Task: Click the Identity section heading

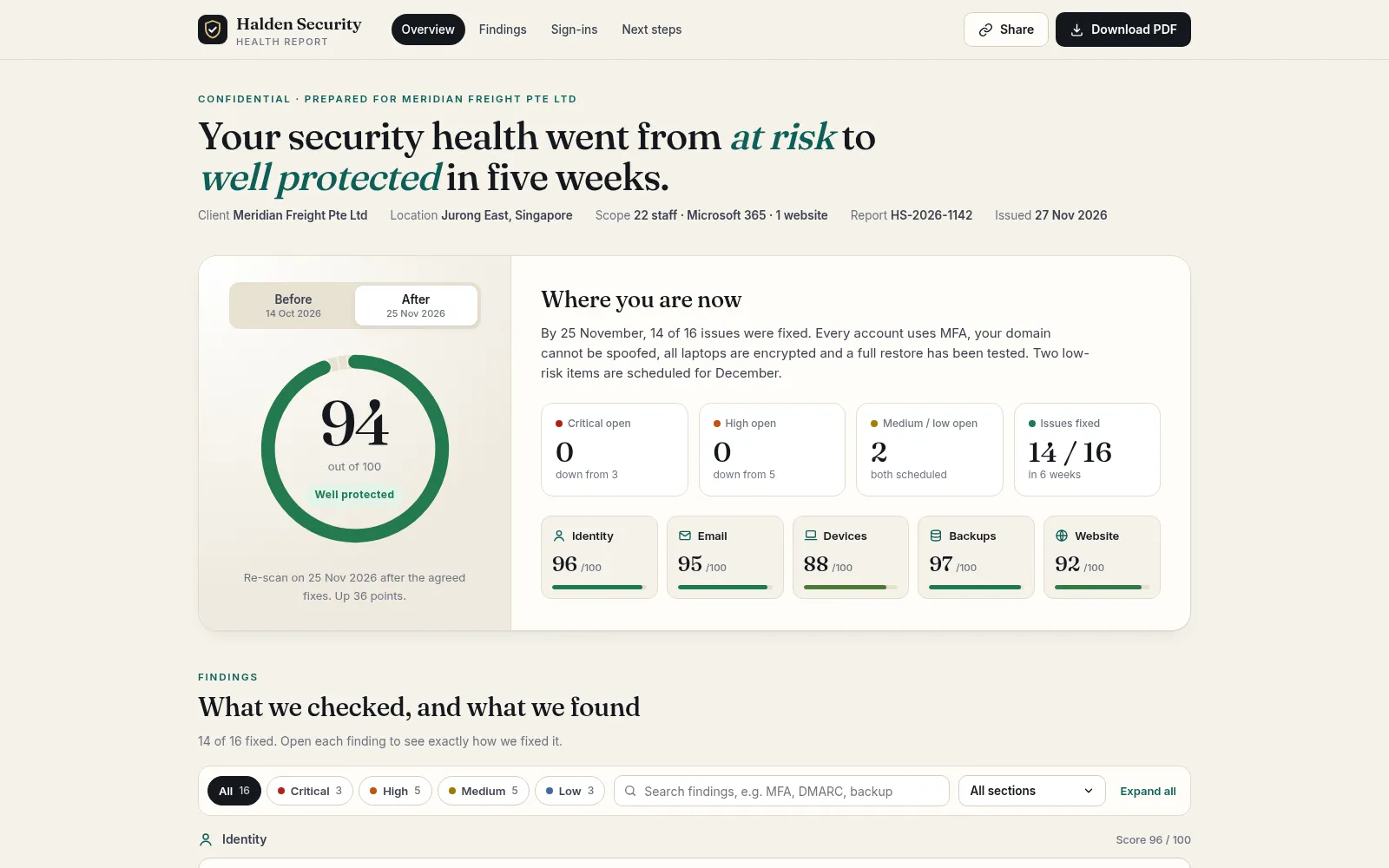Action: (x=244, y=839)
